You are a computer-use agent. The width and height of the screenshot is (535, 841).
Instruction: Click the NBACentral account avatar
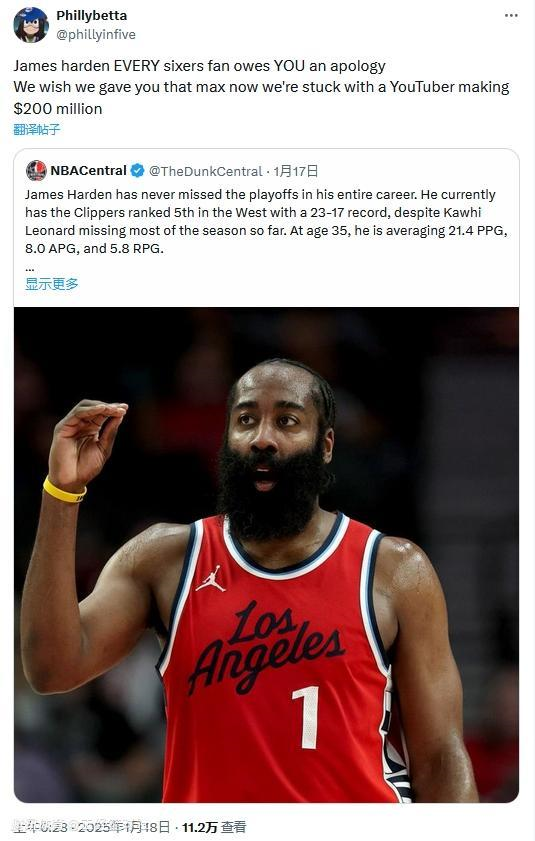[36, 171]
